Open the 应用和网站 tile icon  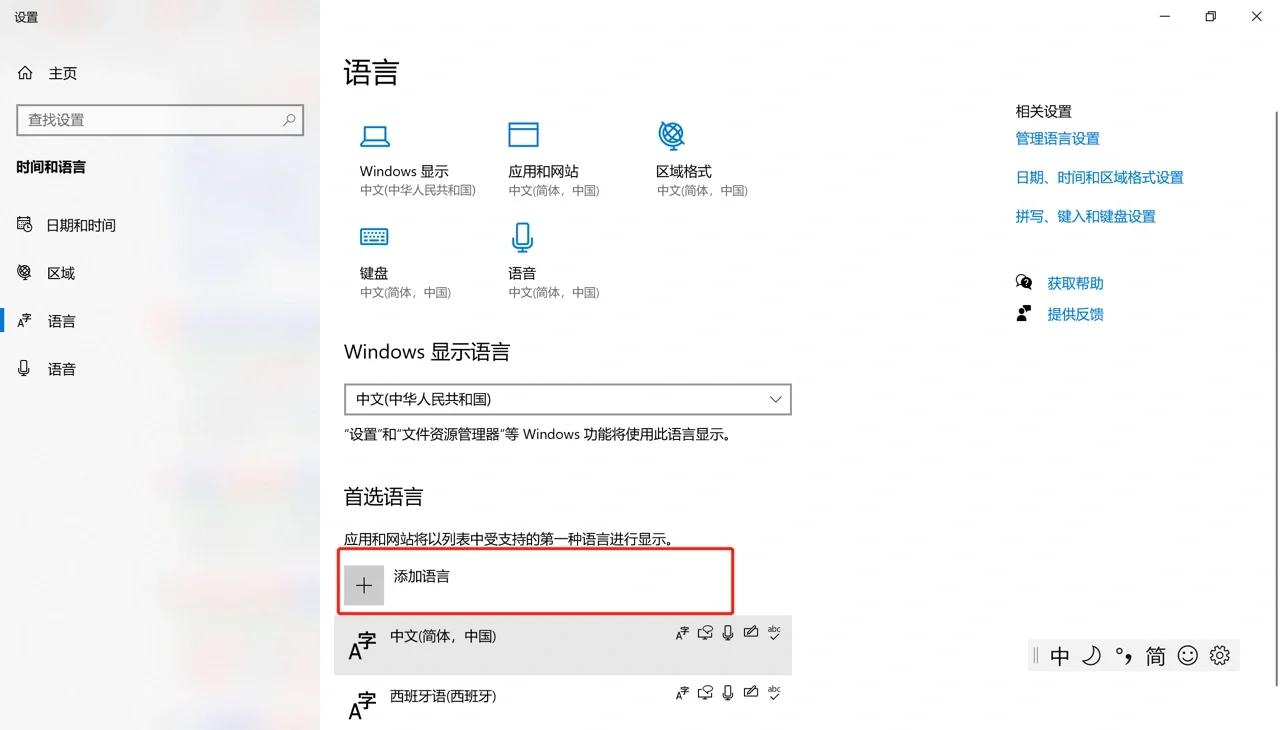point(523,135)
